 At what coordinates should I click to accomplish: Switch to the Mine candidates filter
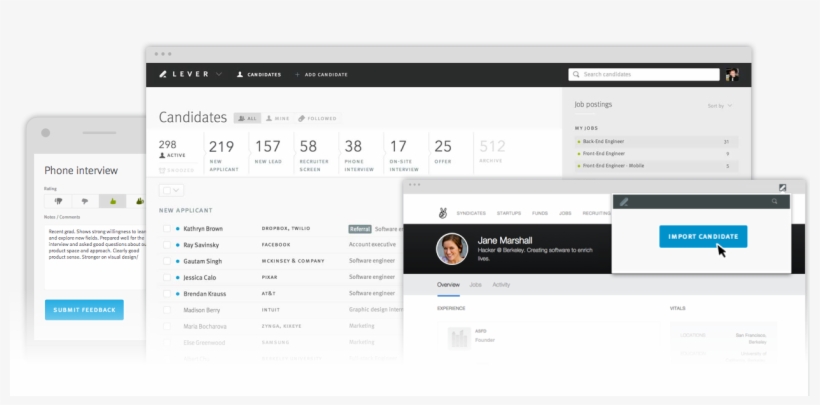pyautogui.click(x=275, y=118)
